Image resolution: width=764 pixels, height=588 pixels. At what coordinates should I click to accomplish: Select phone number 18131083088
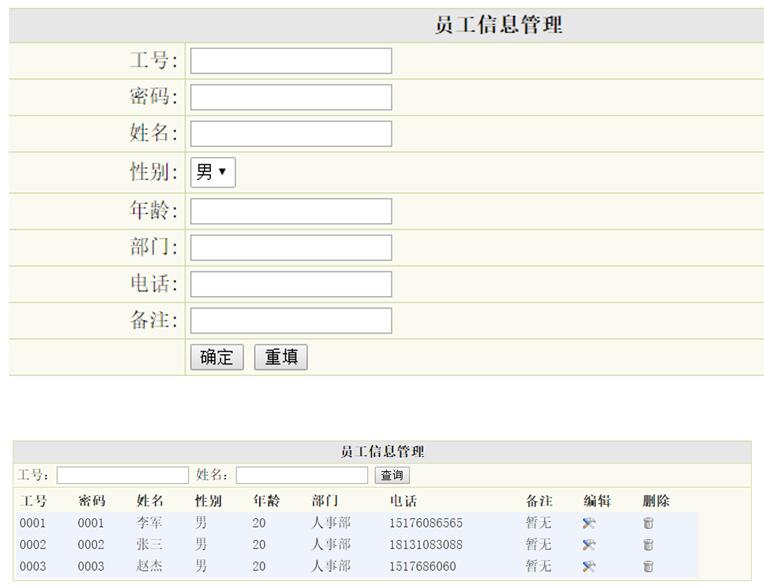425,545
